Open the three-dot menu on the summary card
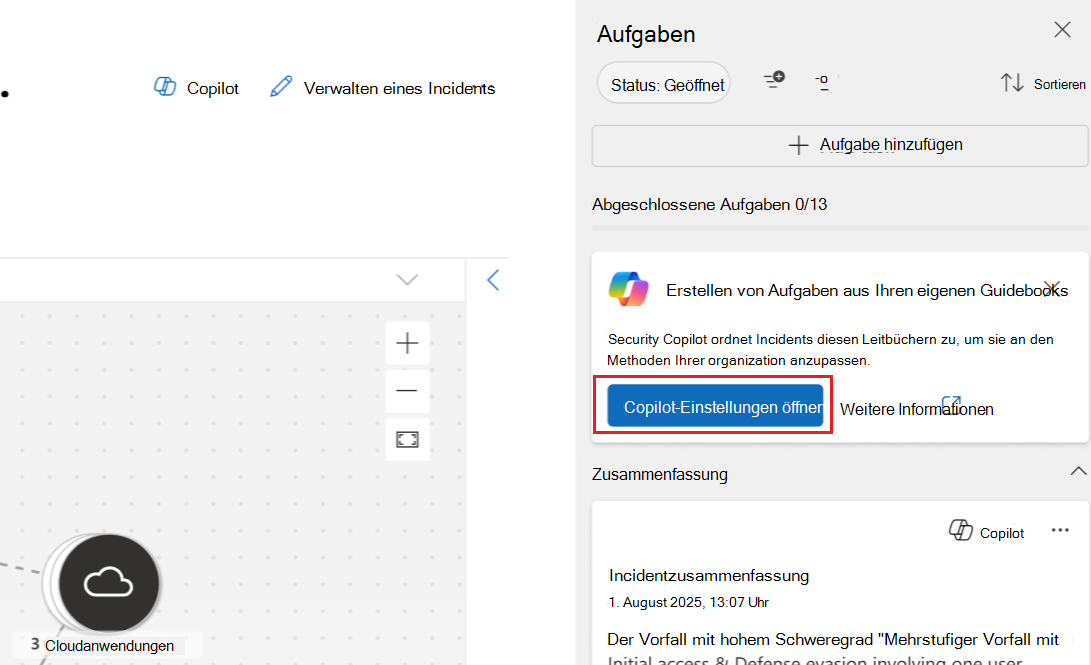 (x=1059, y=531)
